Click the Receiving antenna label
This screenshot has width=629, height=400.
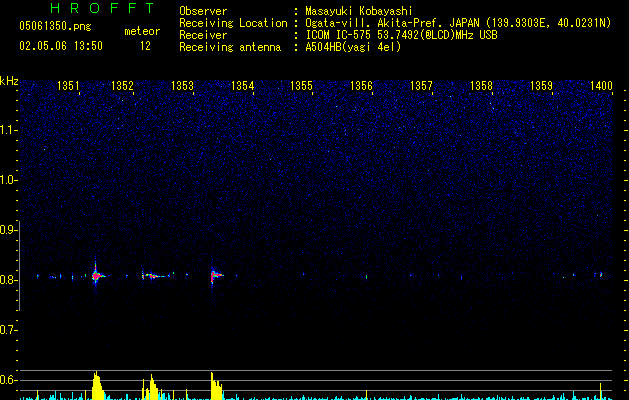tap(230, 47)
